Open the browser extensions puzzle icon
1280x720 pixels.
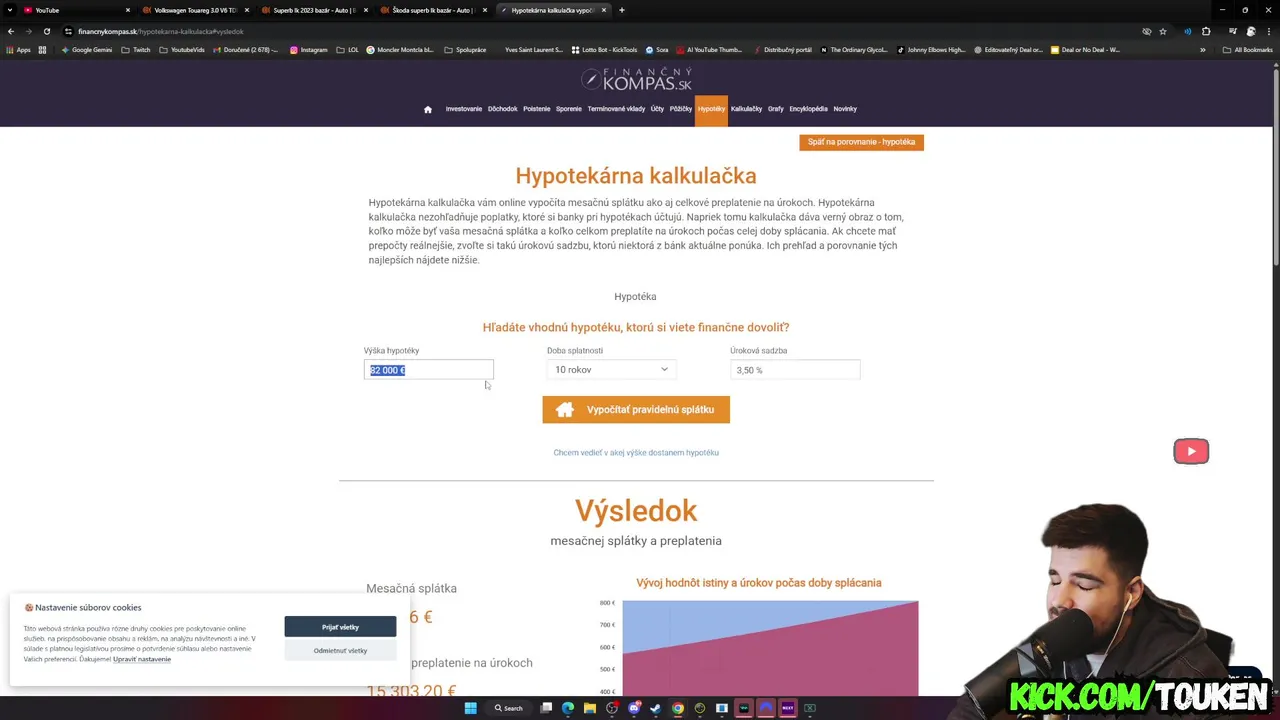pyautogui.click(x=1206, y=31)
